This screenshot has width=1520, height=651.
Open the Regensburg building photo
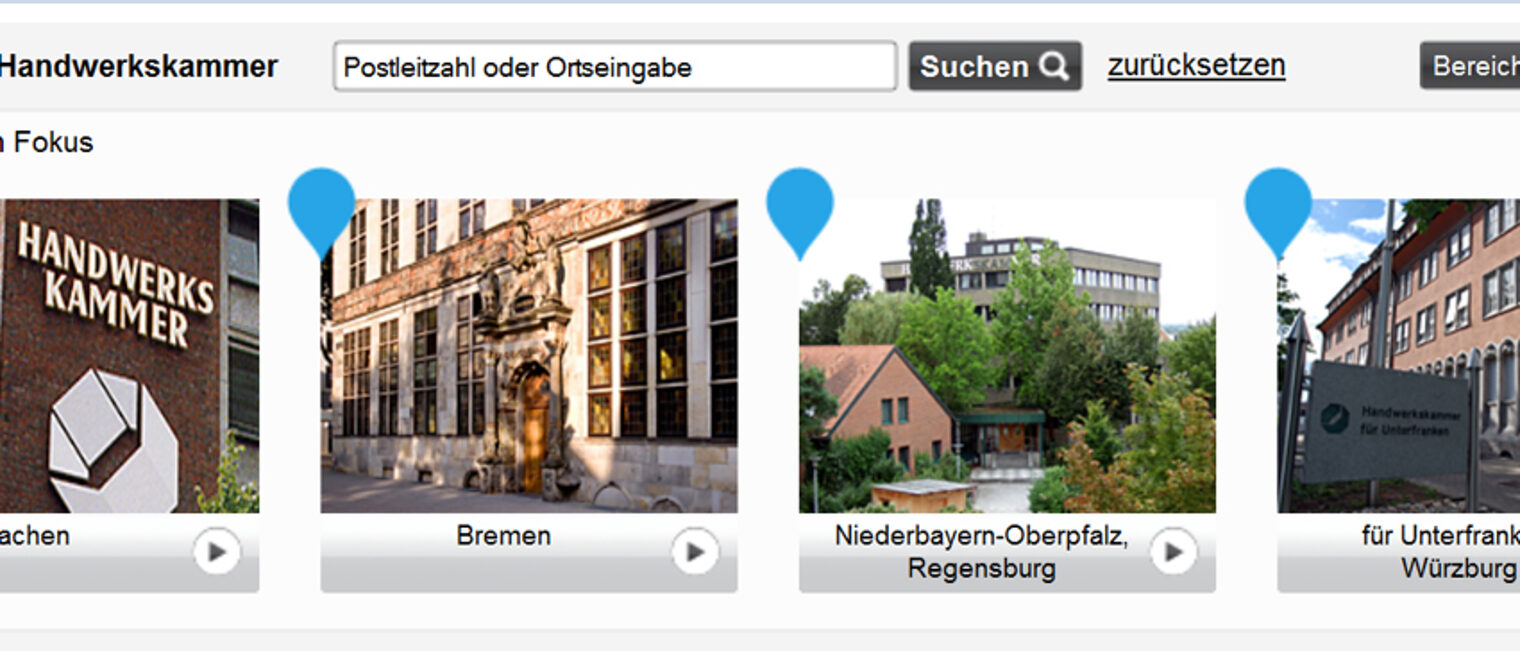pyautogui.click(x=1007, y=356)
